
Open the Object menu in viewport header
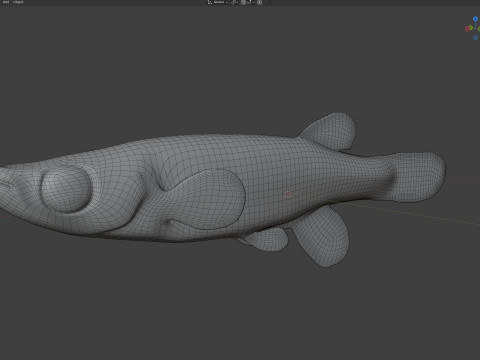(18, 2)
